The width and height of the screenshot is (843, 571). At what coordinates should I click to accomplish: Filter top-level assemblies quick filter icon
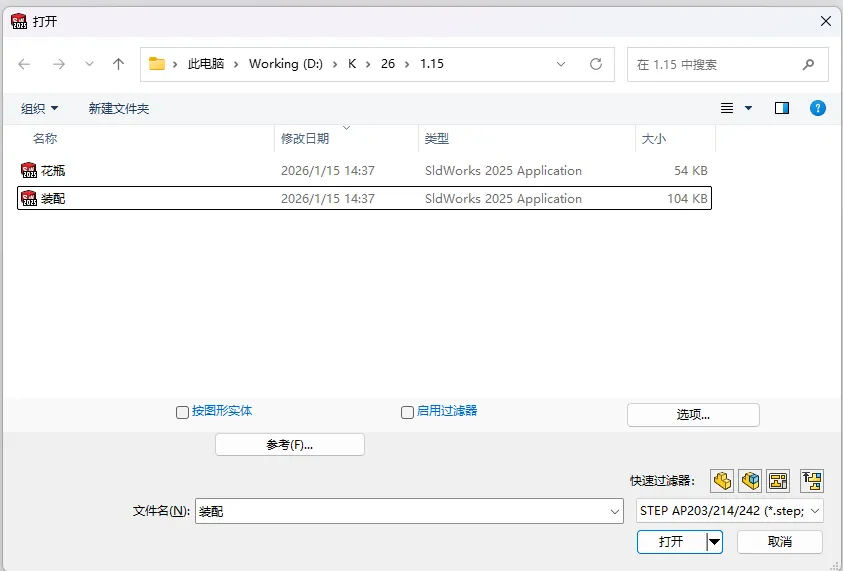point(812,480)
